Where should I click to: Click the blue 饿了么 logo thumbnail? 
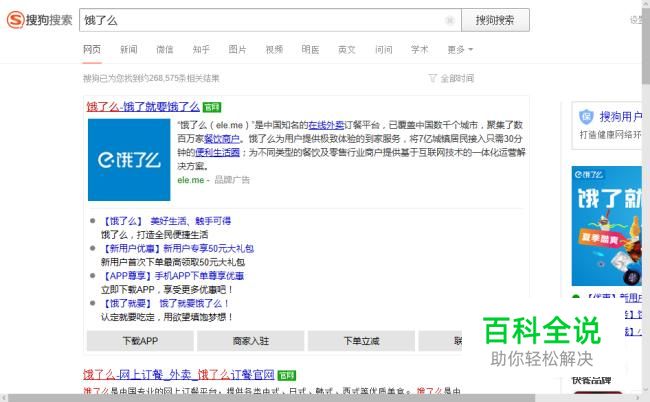tap(129, 160)
